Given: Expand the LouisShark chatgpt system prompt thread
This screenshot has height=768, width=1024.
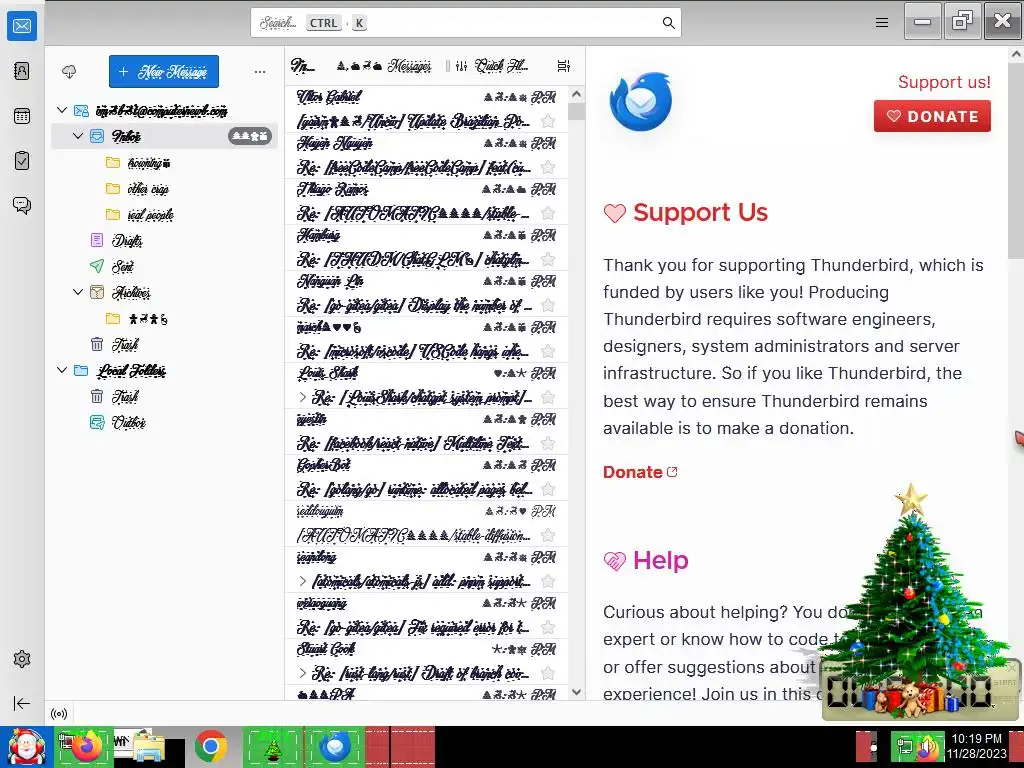Looking at the screenshot, I should pyautogui.click(x=302, y=397).
